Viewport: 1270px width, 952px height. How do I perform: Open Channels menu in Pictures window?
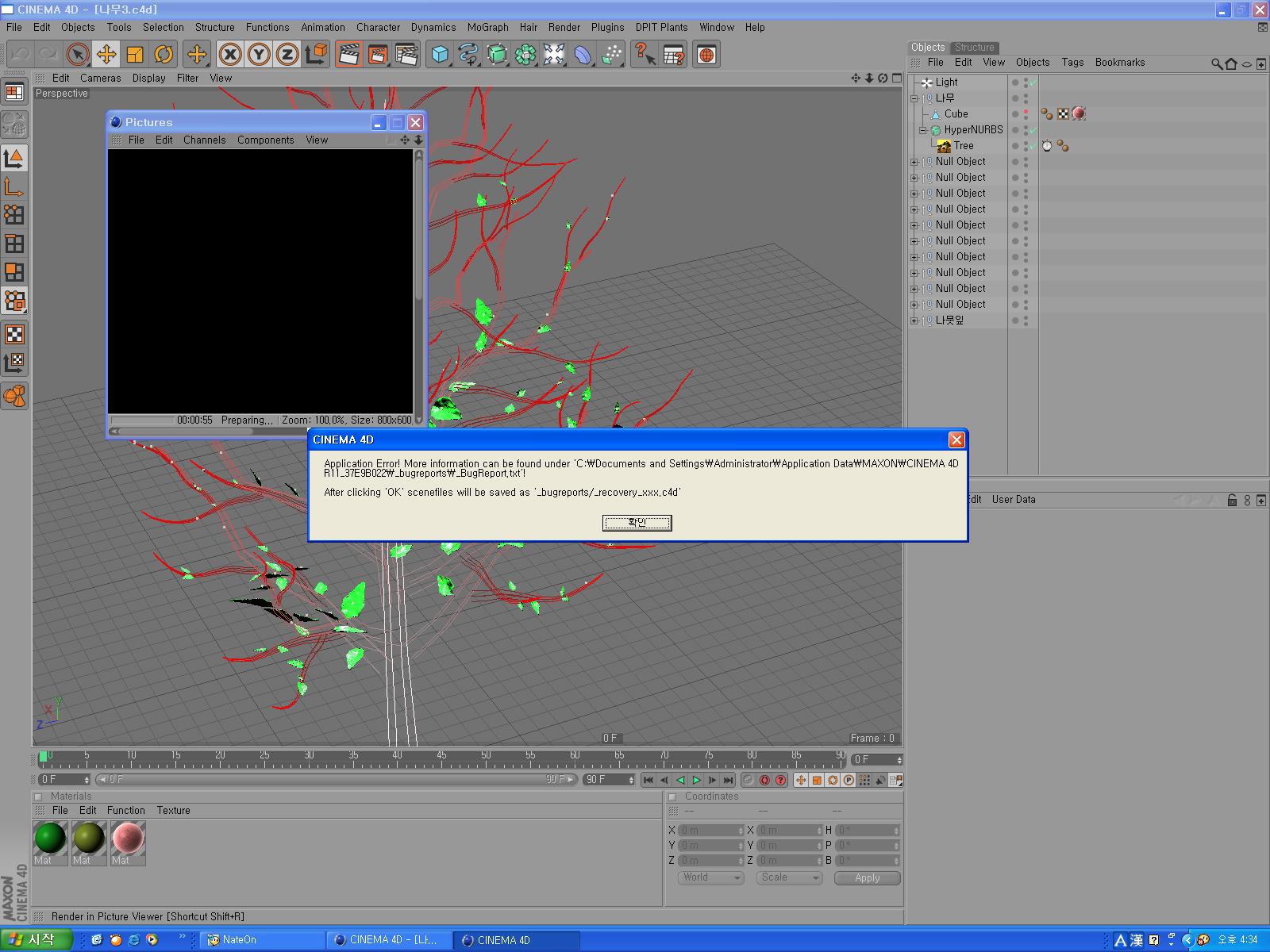click(204, 140)
